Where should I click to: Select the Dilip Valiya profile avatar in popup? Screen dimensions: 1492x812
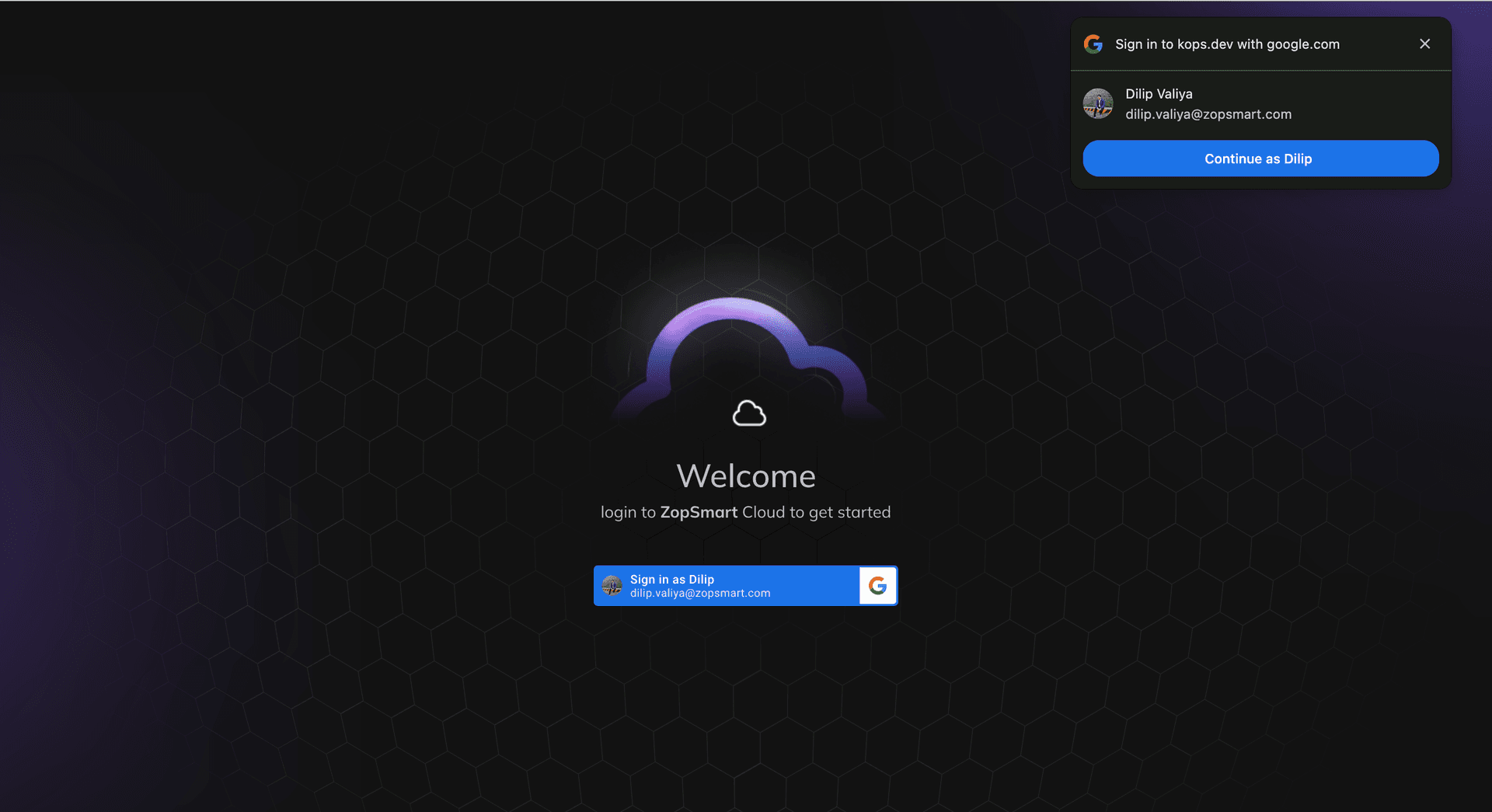coord(1098,103)
